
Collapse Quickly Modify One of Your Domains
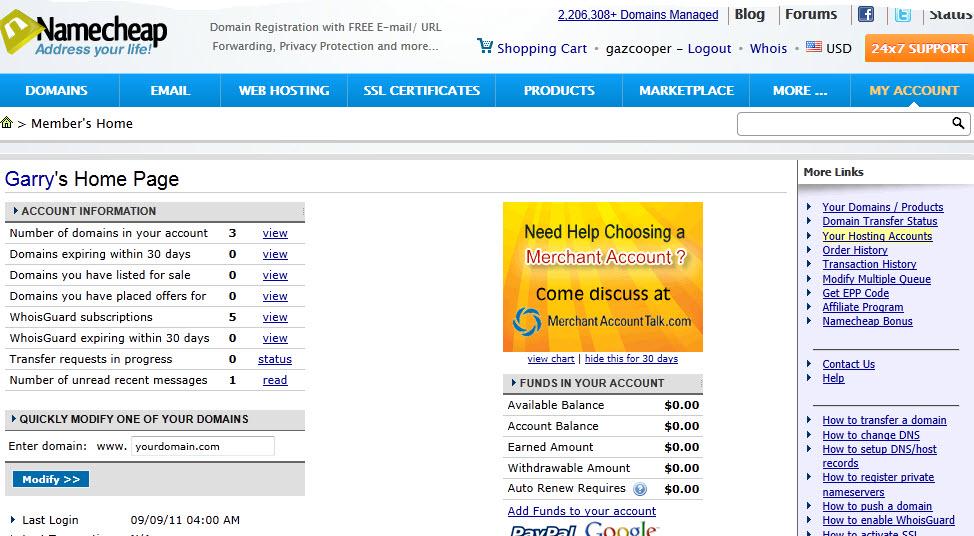12,419
